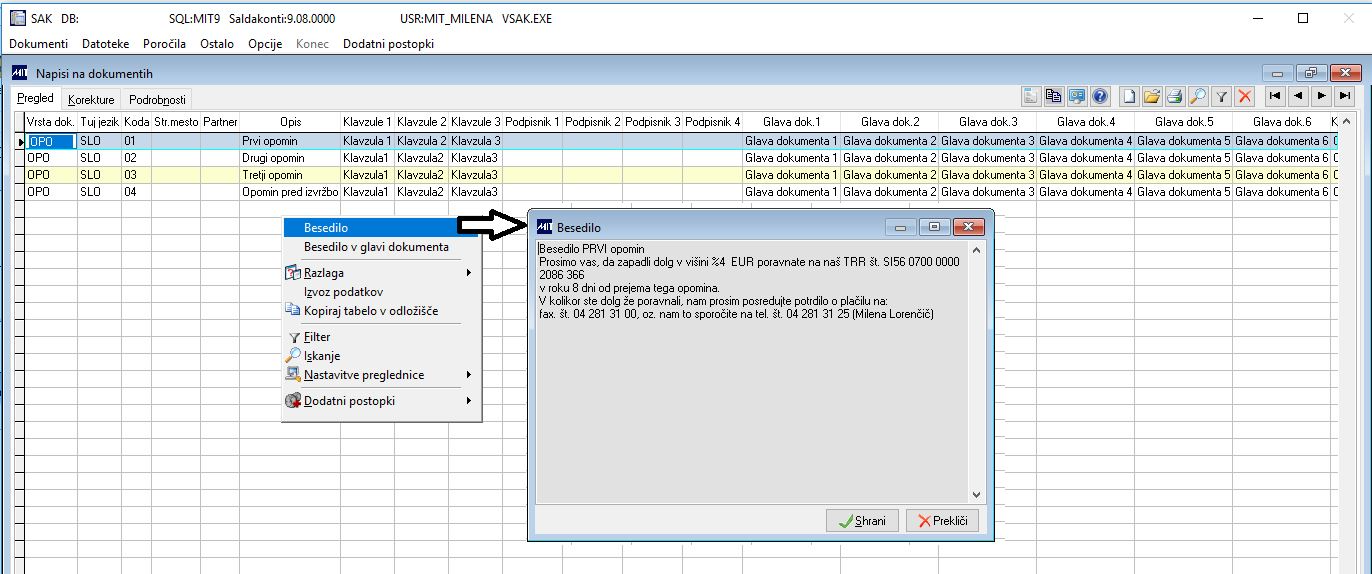Viewport: 1372px width, 574px height.
Task: Expand the Razlaga submenu arrow
Action: click(x=468, y=273)
